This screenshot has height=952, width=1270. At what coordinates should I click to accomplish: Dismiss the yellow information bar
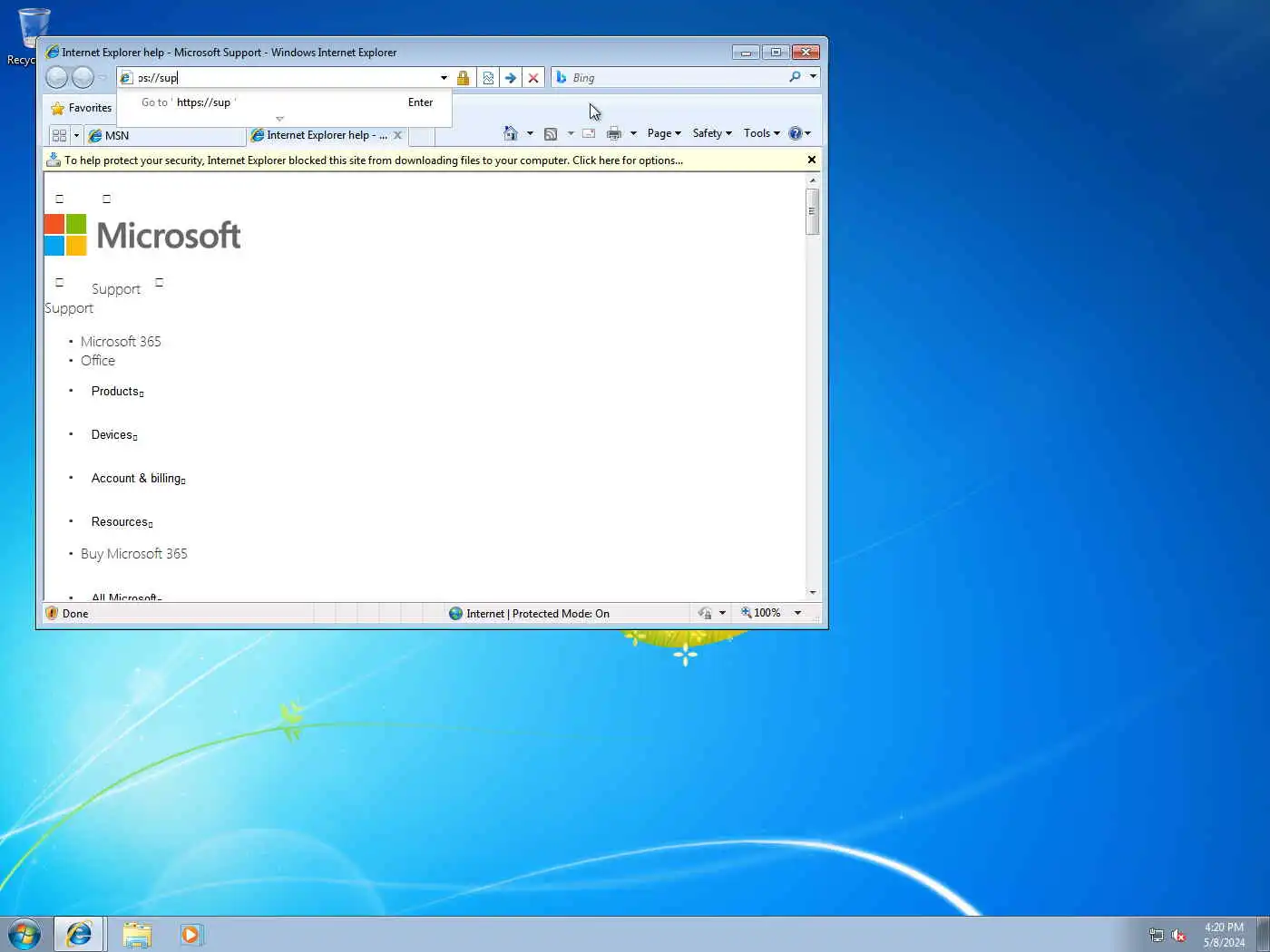(x=812, y=160)
